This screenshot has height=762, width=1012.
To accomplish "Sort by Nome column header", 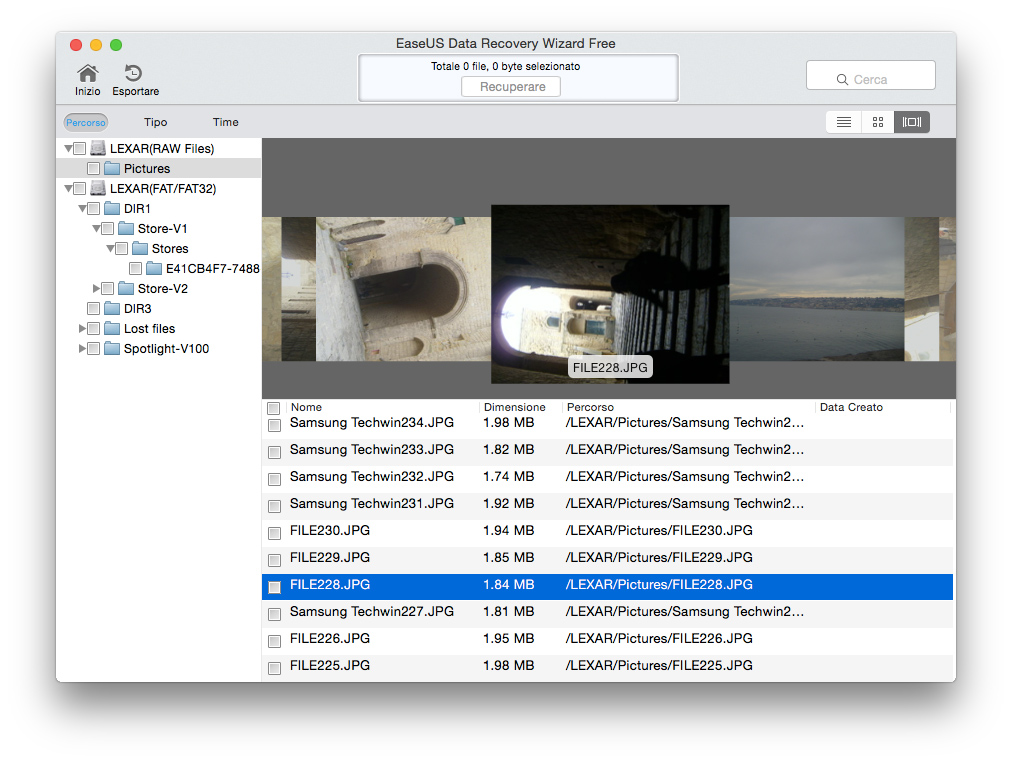I will coord(306,407).
